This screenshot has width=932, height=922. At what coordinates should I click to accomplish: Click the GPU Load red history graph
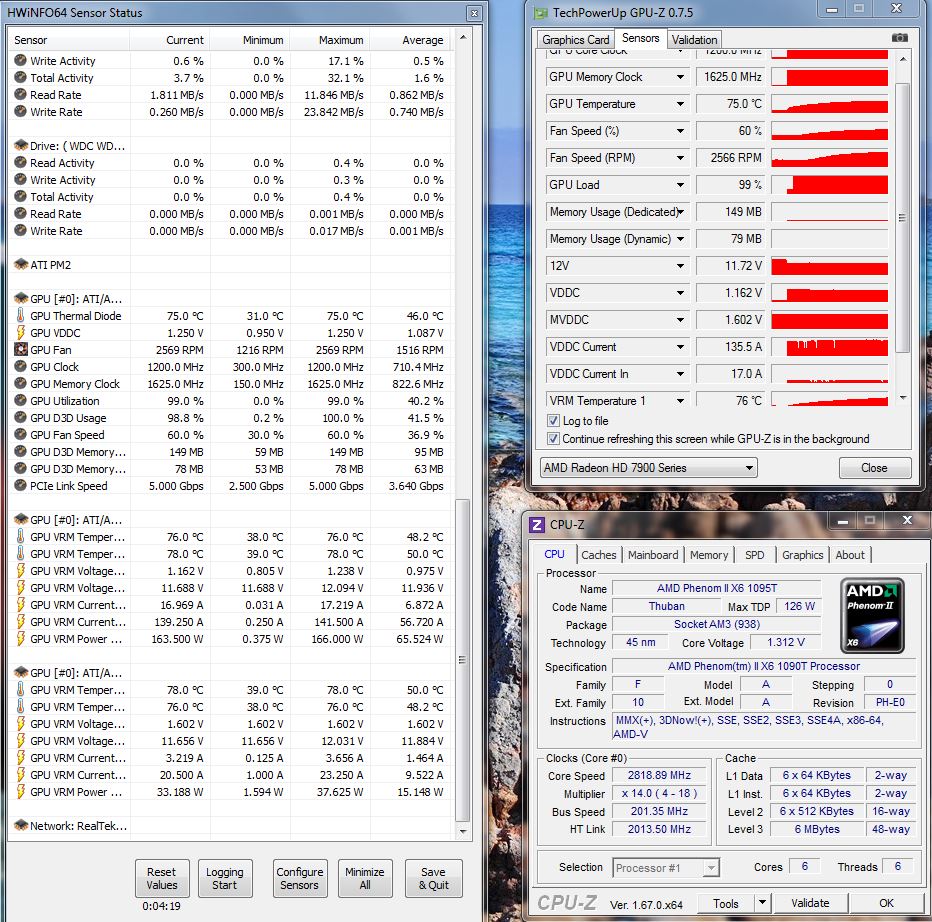click(x=829, y=185)
